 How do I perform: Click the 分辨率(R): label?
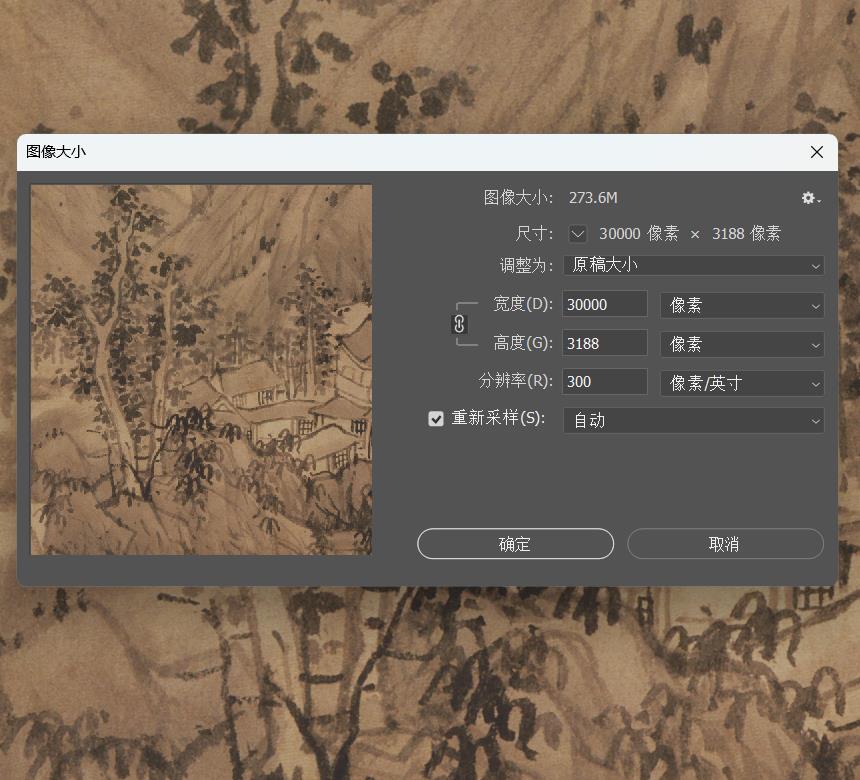tap(516, 381)
